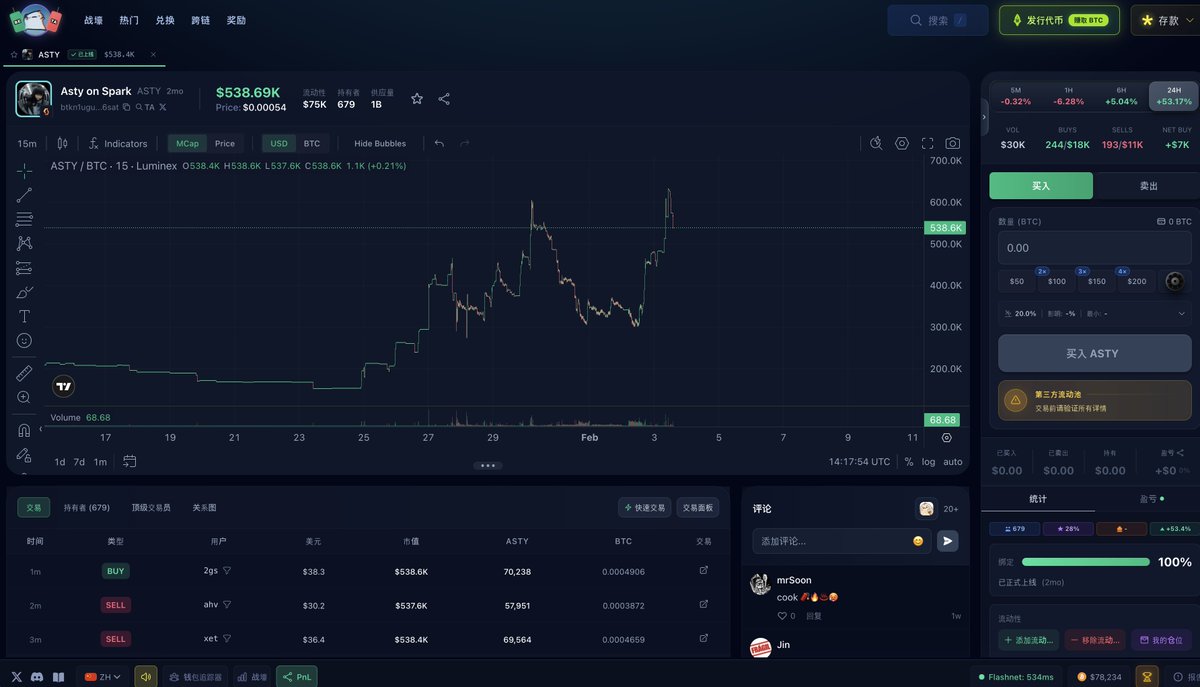The height and width of the screenshot is (687, 1200).
Task: Open emoji picker in comment box
Action: 918,541
